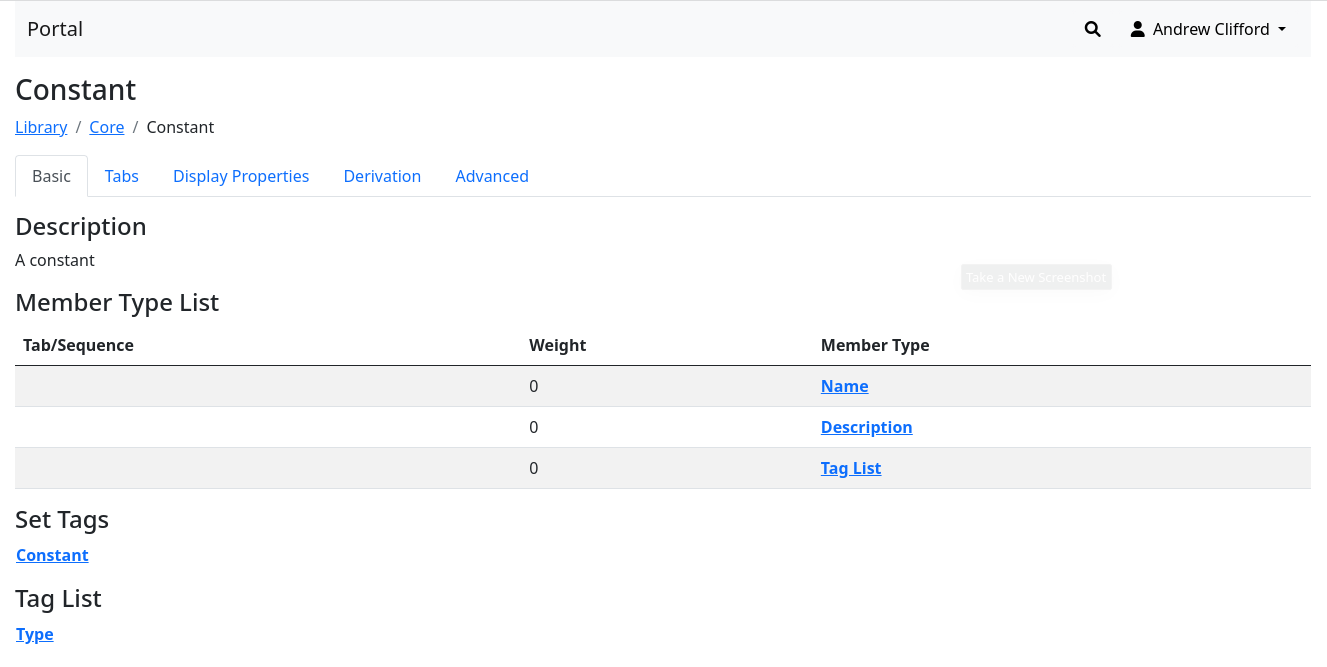
Task: Click the search magnifier icon
Action: tap(1092, 30)
